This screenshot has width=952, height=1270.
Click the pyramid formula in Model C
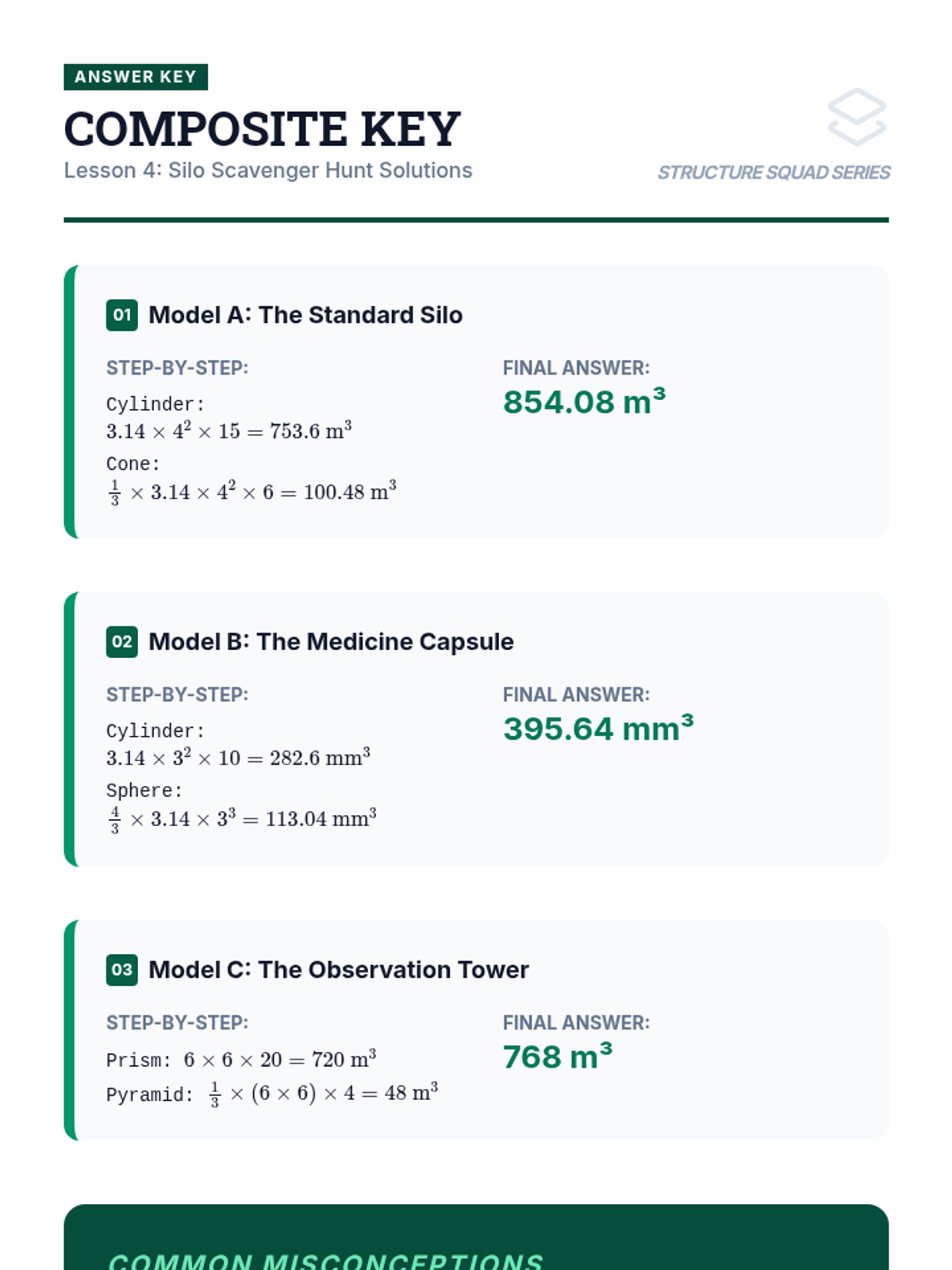[x=324, y=1093]
